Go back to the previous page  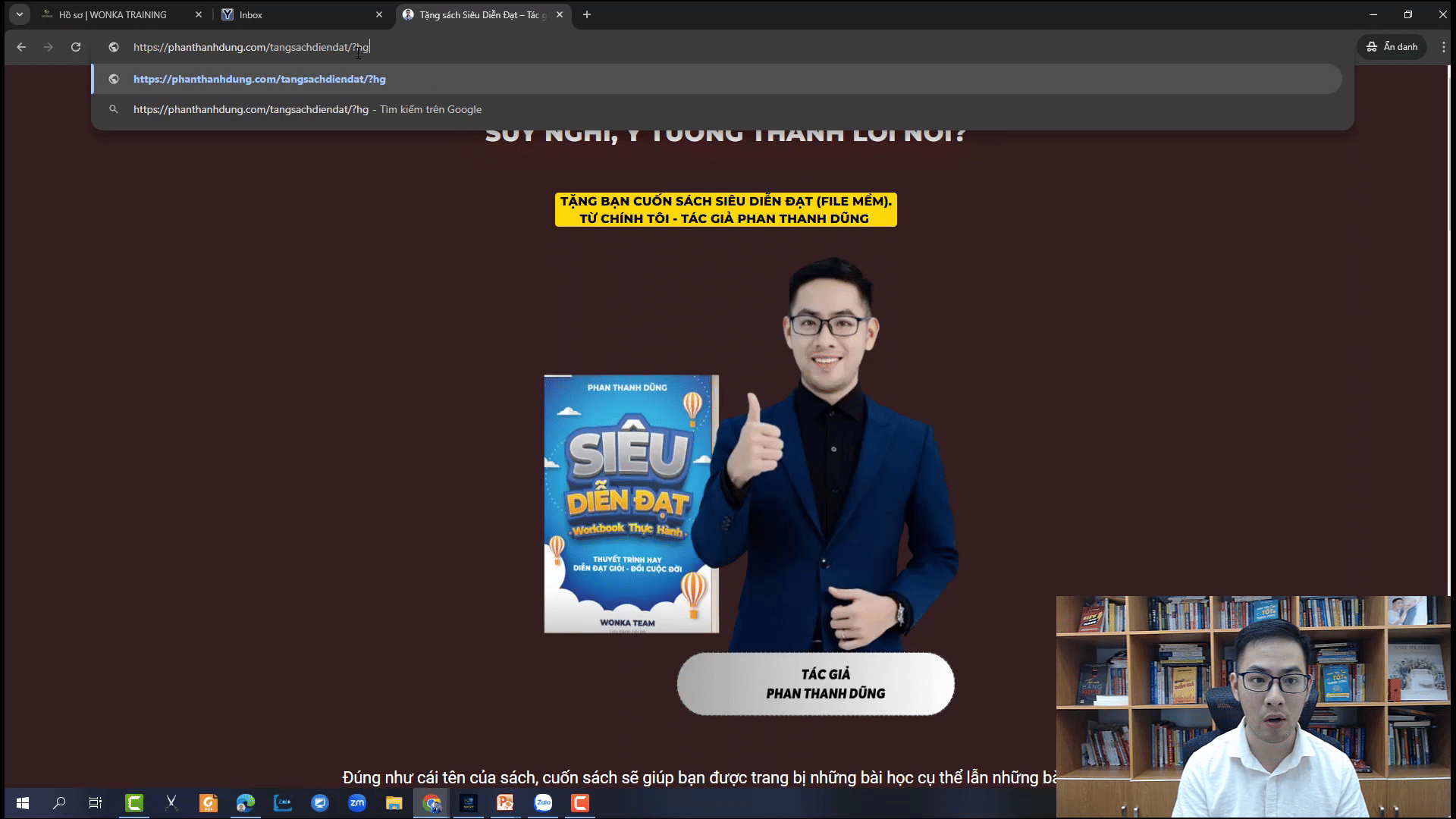coord(21,47)
